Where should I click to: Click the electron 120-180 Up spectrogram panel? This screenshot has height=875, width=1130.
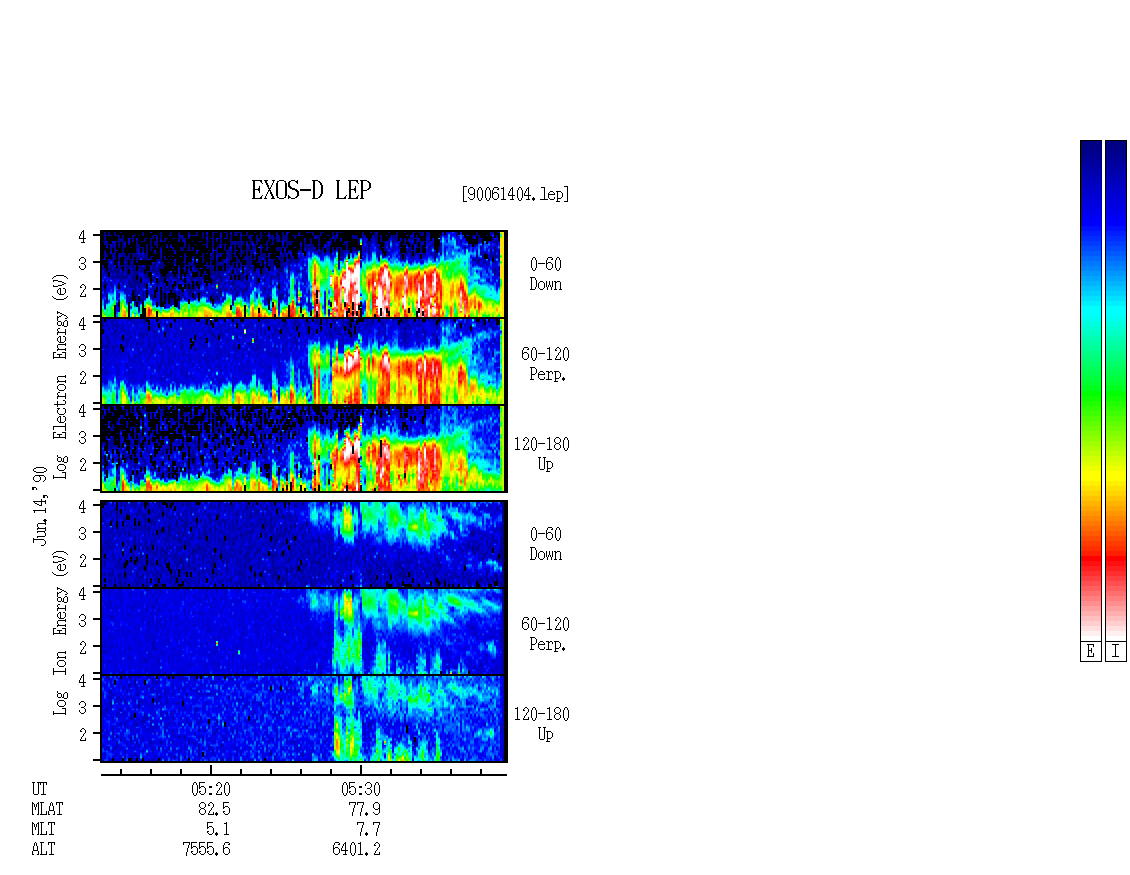pyautogui.click(x=303, y=449)
